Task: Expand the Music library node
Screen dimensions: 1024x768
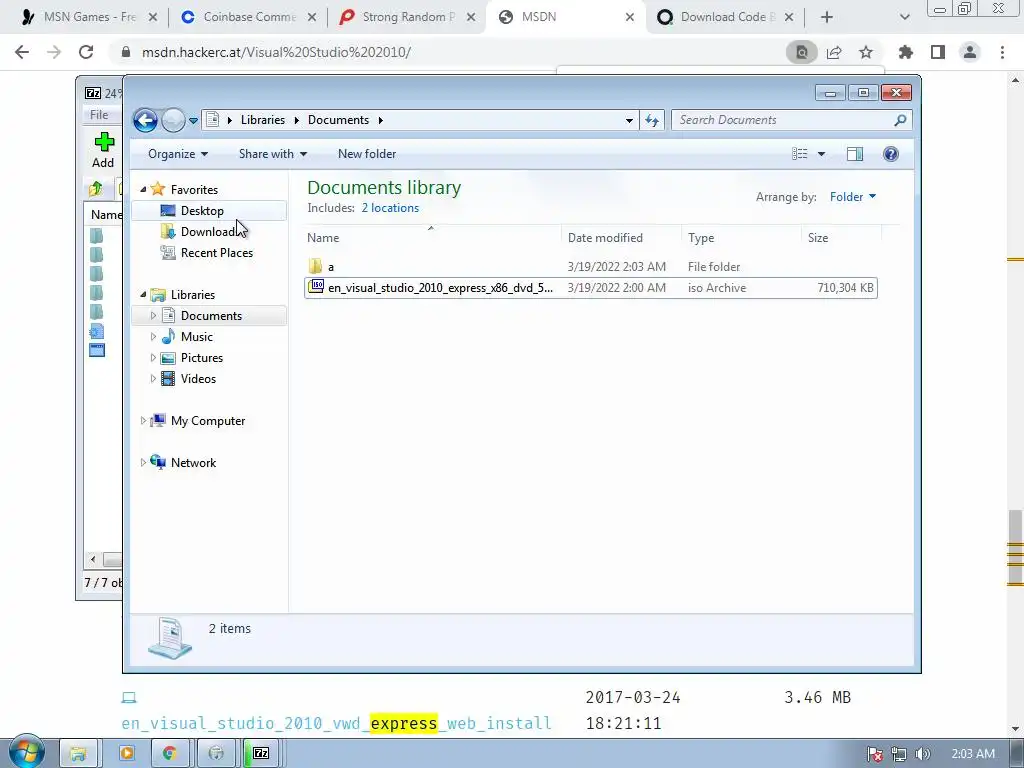Action: click(153, 337)
